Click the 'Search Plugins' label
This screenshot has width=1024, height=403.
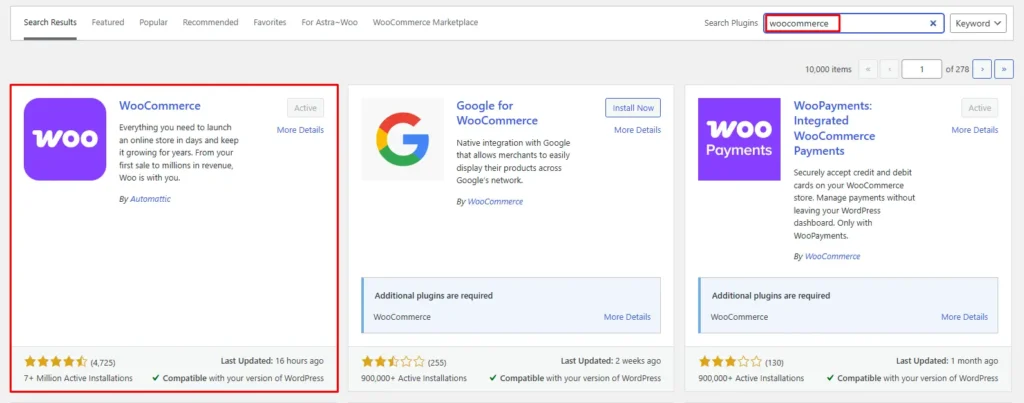coord(731,24)
